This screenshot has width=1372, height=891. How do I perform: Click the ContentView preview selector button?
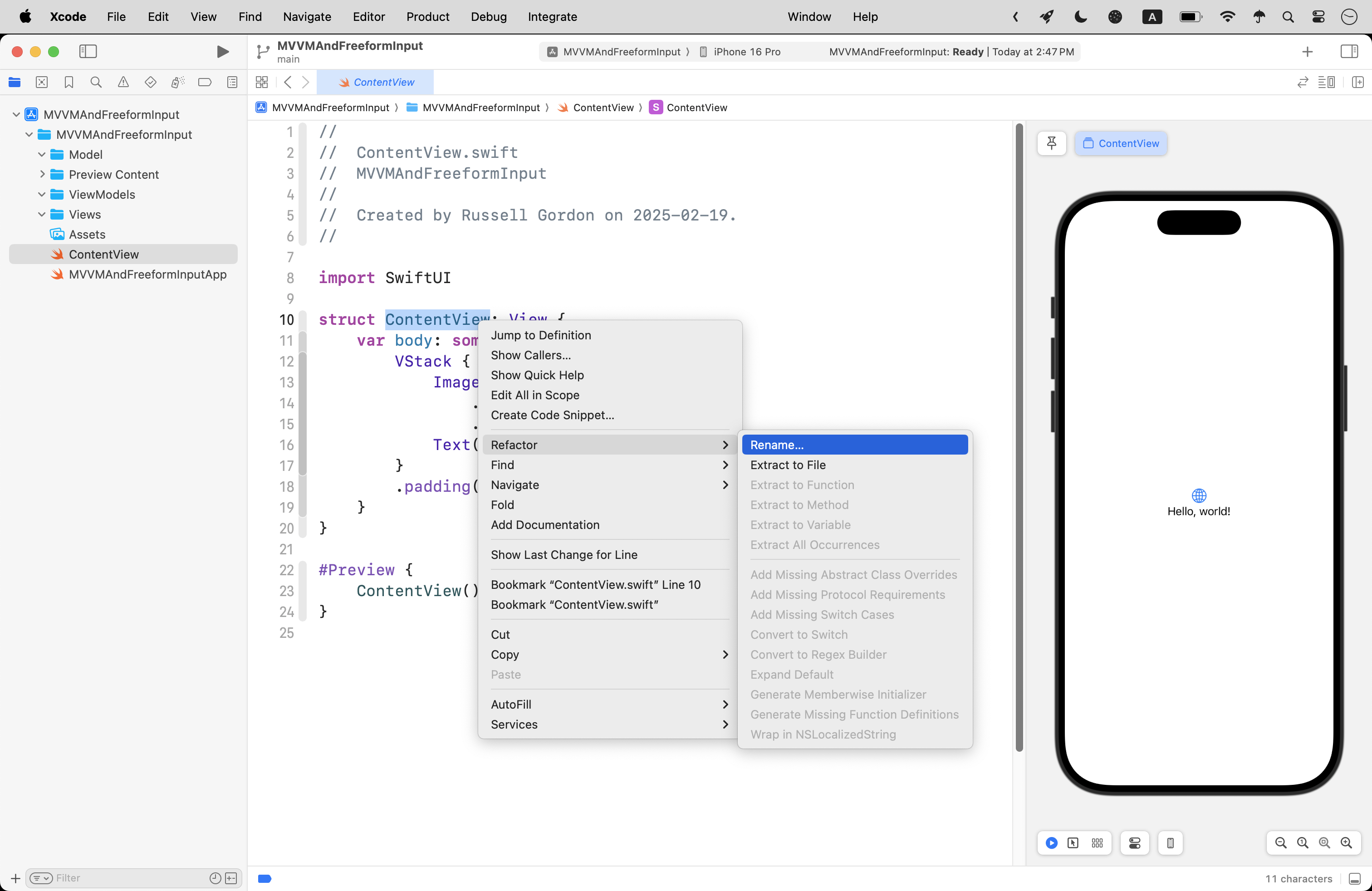point(1120,143)
